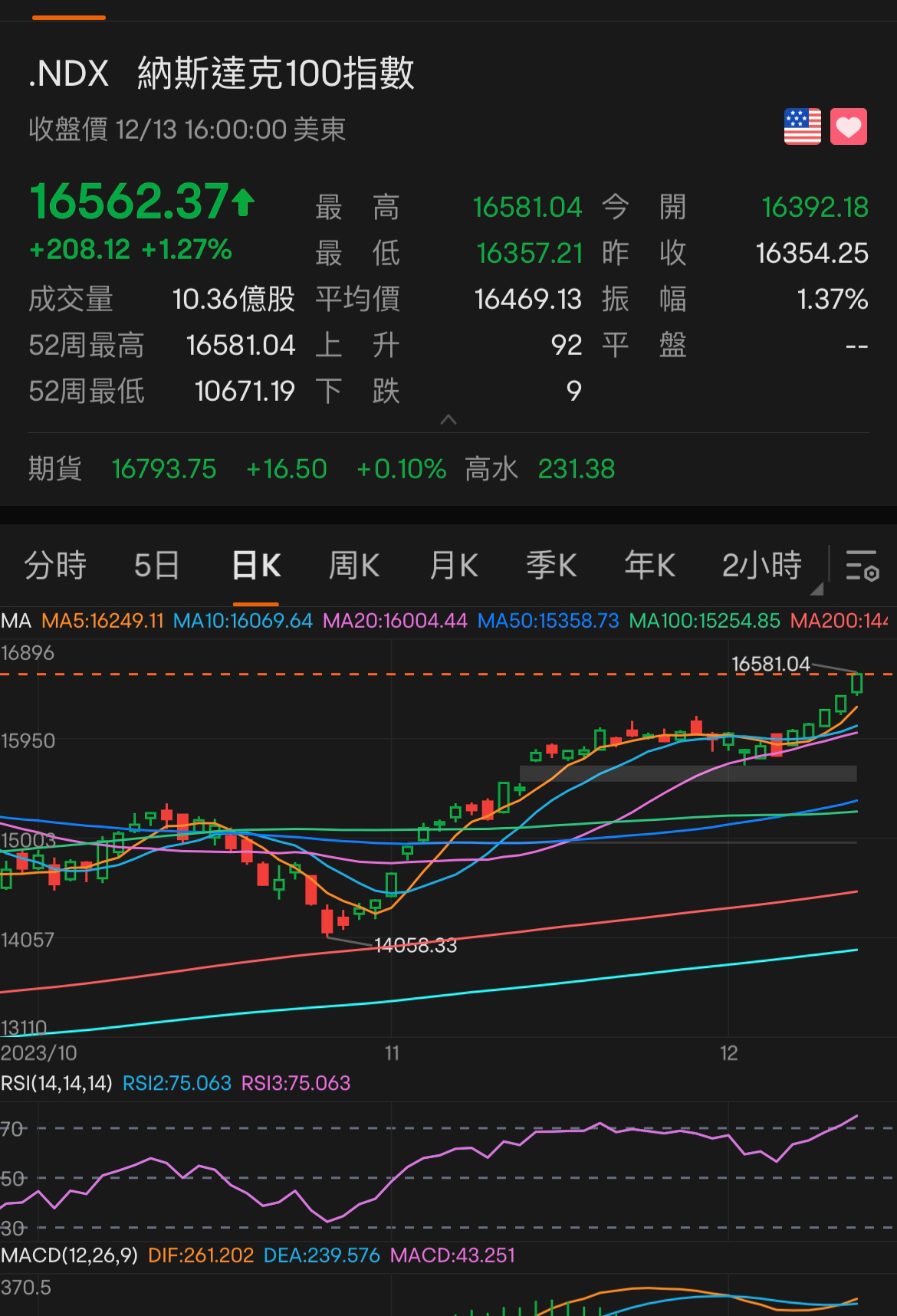Tap the latest green candlestick on chart

856,682
